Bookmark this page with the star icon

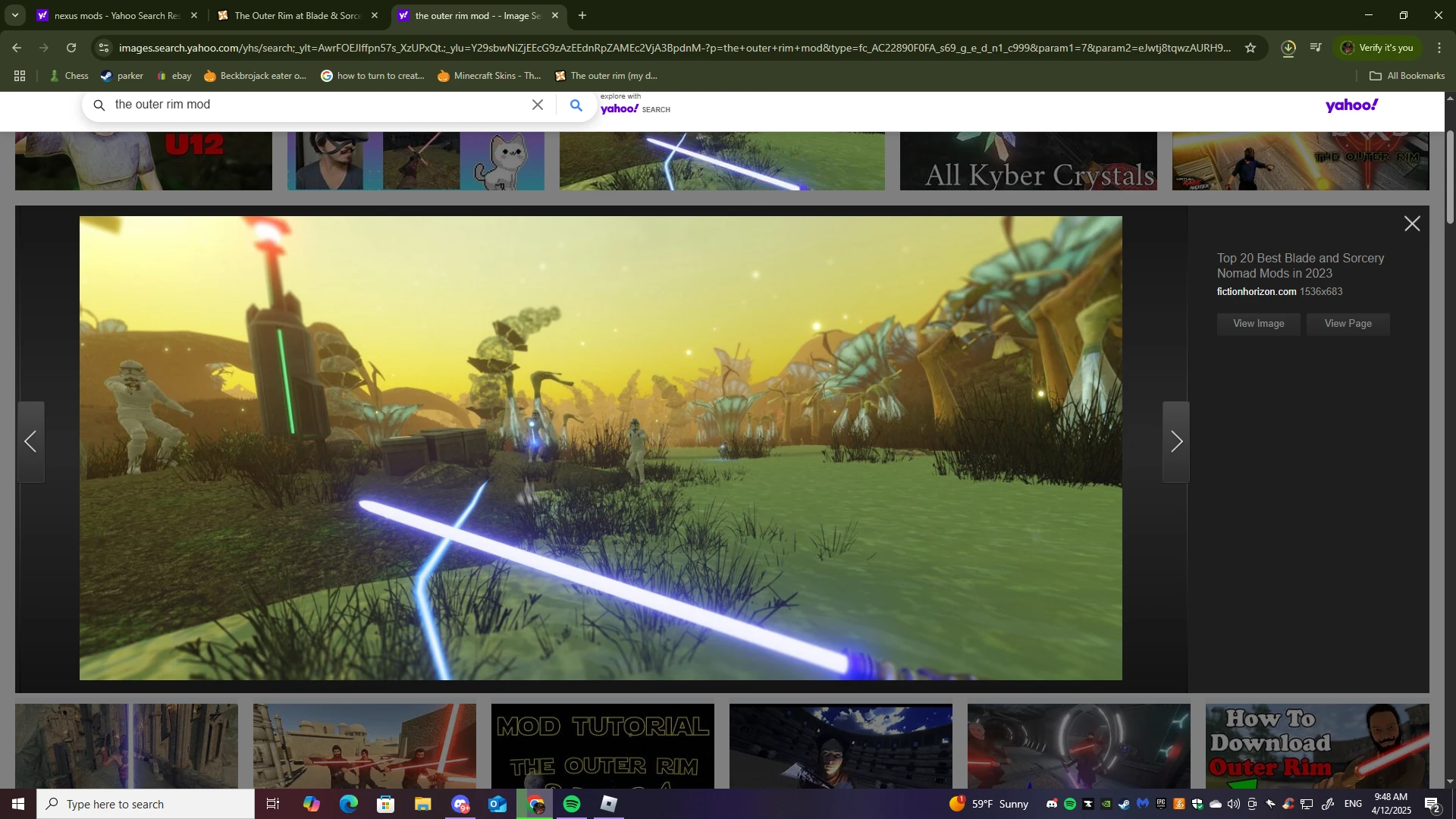coord(1250,48)
